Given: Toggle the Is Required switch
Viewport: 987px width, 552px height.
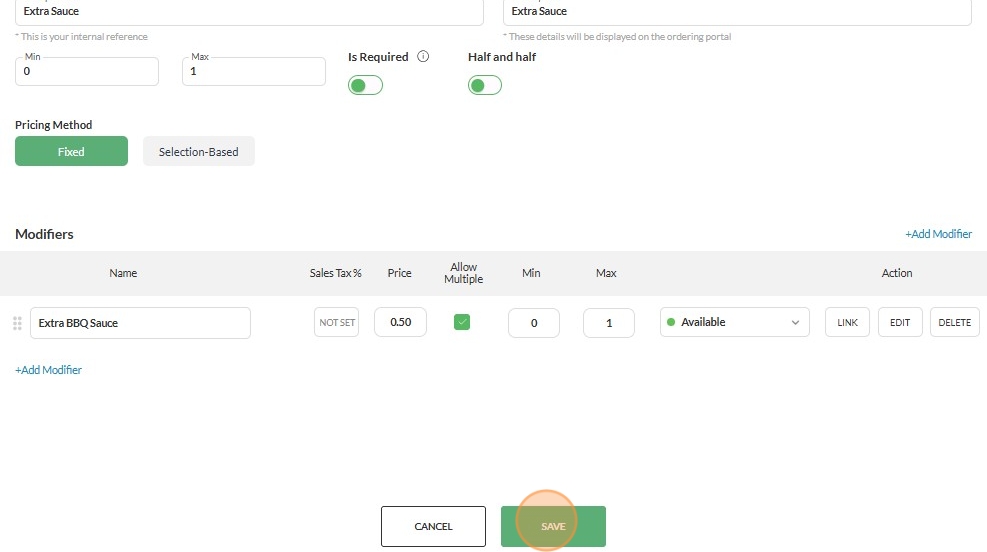Looking at the screenshot, I should (x=365, y=85).
